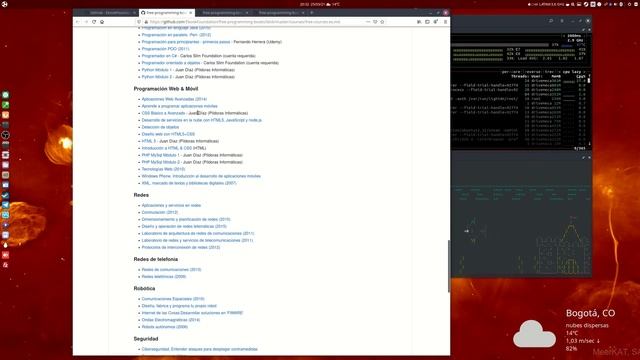Click the browser page vertical scrollbar
The height and width of the screenshot is (360, 640).
449,266
